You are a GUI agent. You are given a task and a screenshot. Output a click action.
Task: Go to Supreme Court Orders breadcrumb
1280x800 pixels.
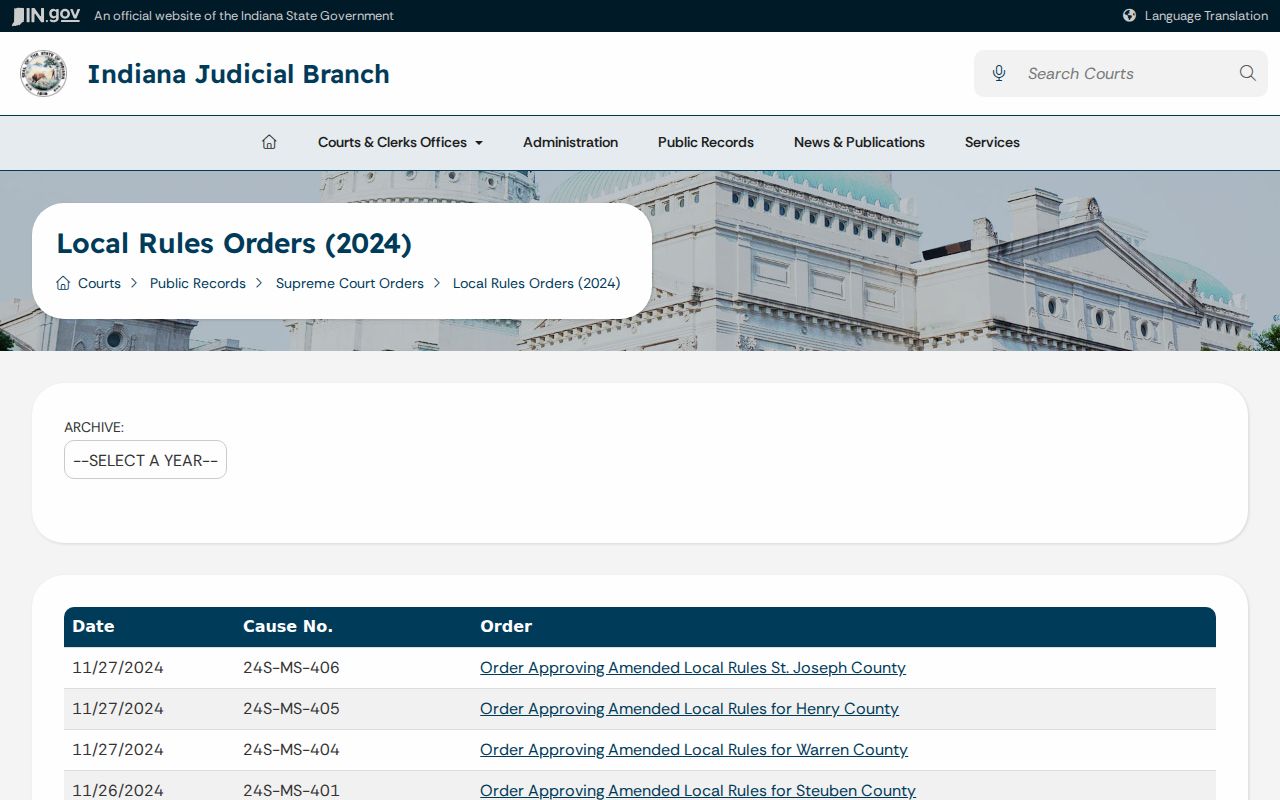[x=350, y=283]
